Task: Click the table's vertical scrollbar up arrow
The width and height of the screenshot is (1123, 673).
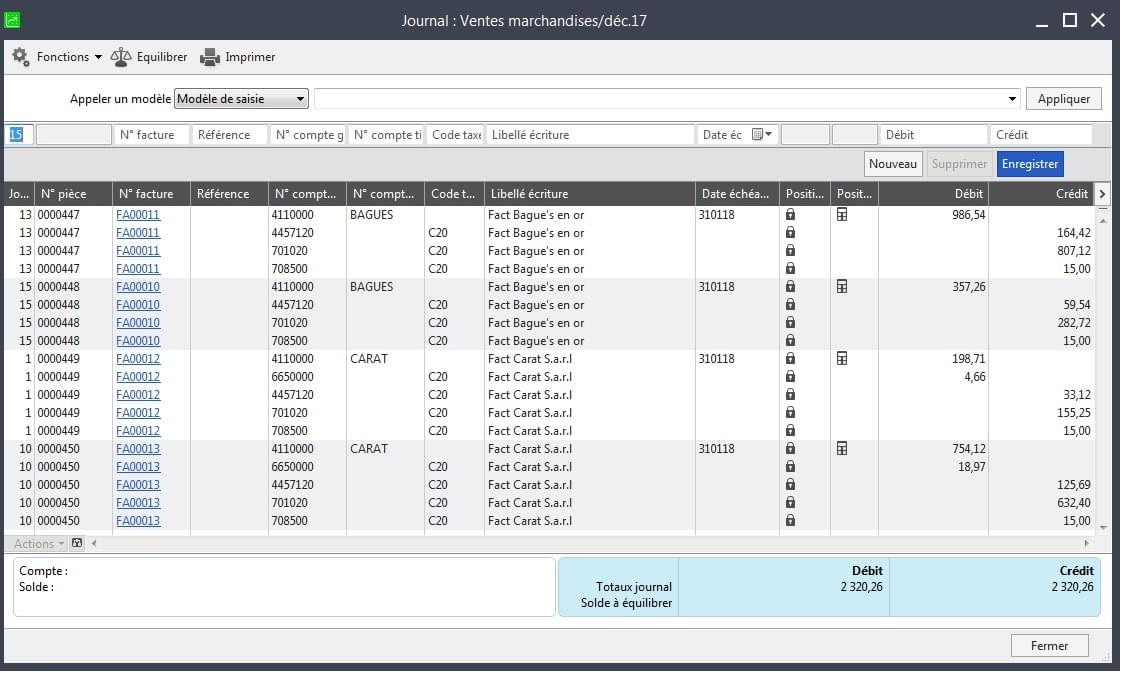Action: 1103,221
